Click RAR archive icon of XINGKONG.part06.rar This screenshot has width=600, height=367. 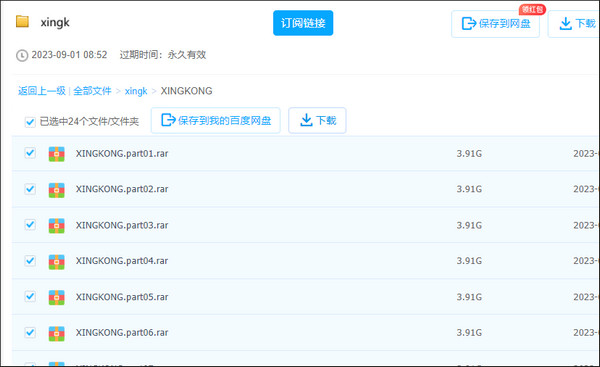coord(57,333)
